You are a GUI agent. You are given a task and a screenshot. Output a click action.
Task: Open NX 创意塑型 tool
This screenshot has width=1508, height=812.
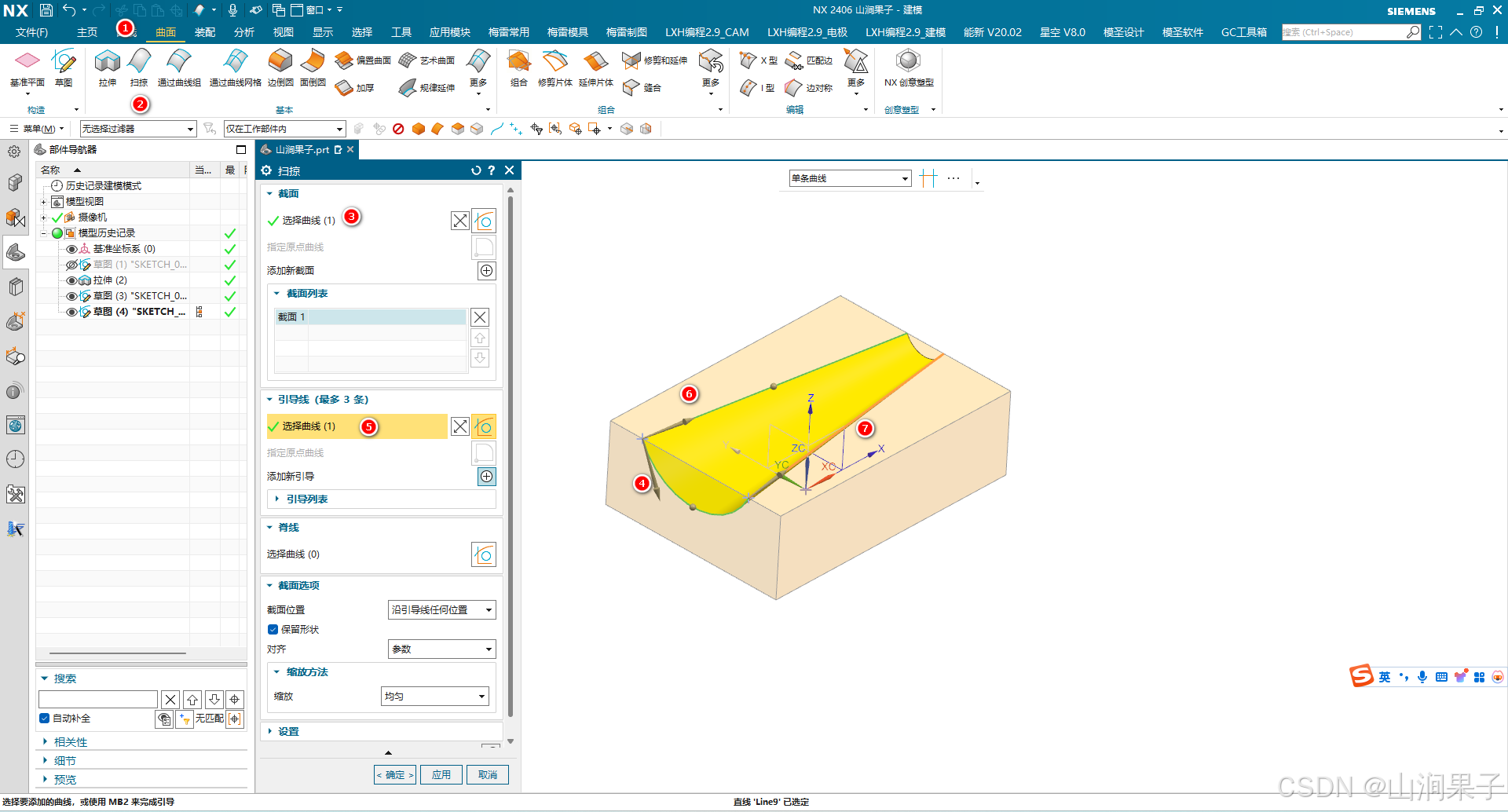click(x=909, y=67)
